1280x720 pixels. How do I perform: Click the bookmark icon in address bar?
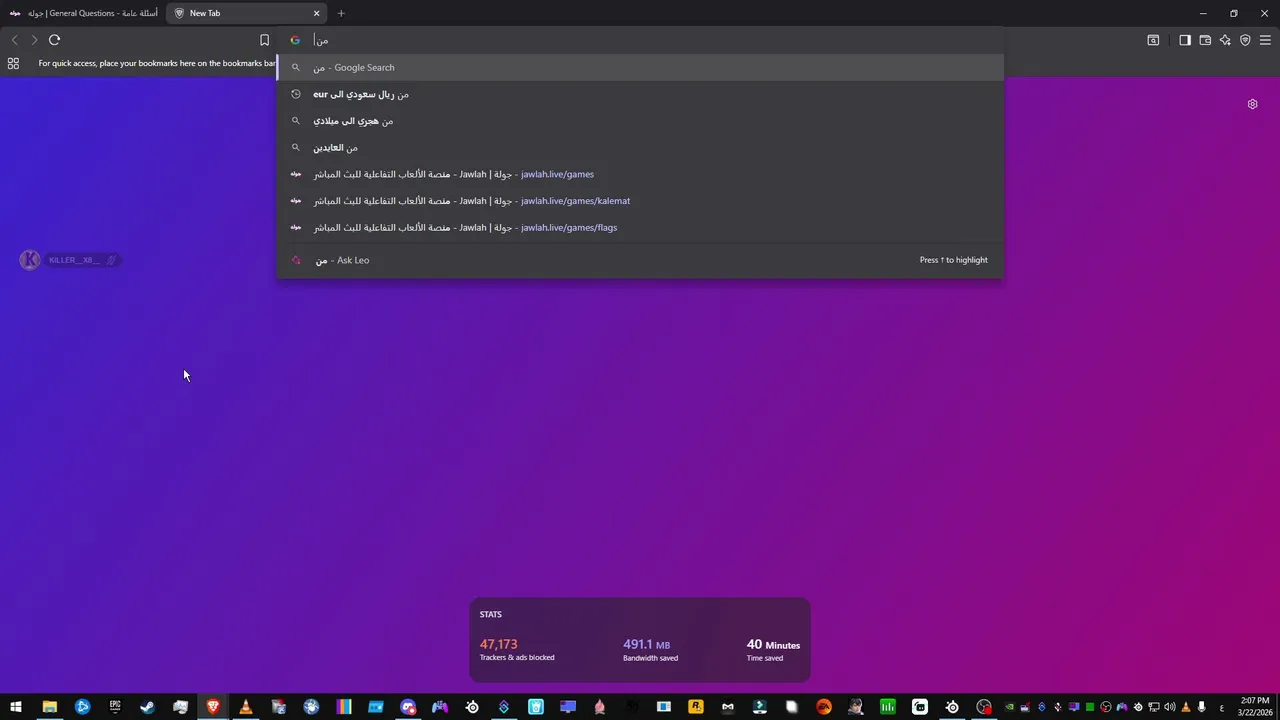tap(264, 40)
